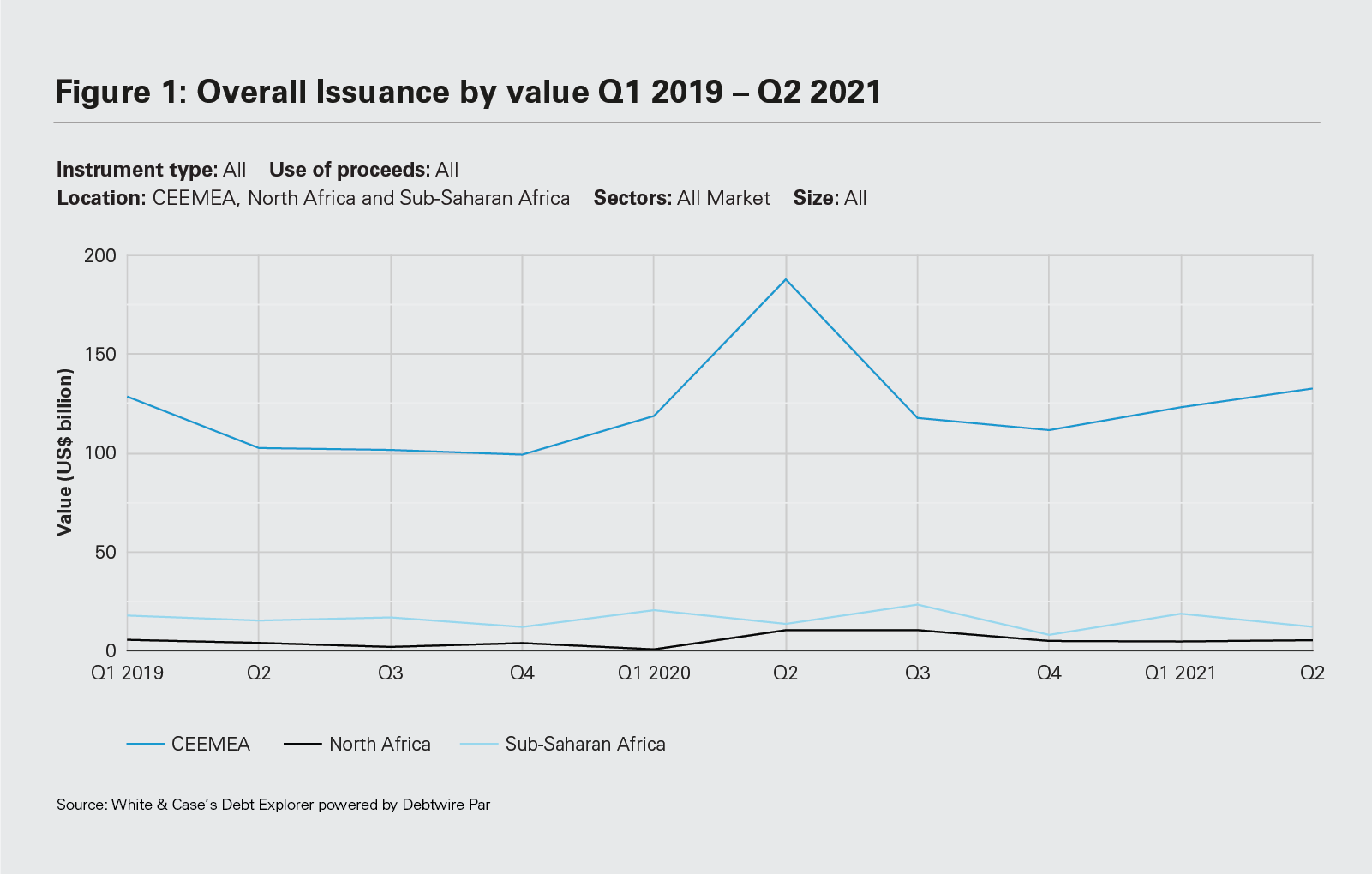Click the Q1 2019 x-axis label
Viewport: 1372px width, 874px height.
coord(127,673)
